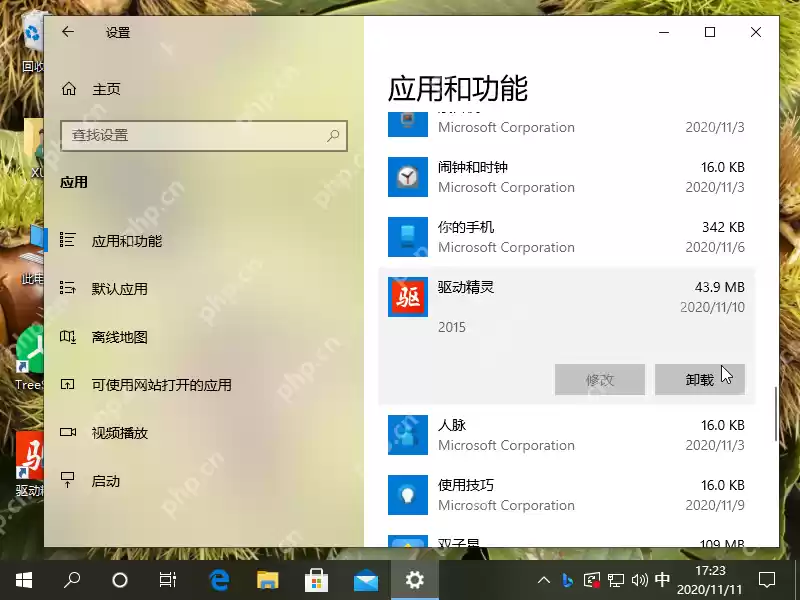Toggle the 中 input method indicator
Viewport: 800px width, 600px height.
[662, 578]
